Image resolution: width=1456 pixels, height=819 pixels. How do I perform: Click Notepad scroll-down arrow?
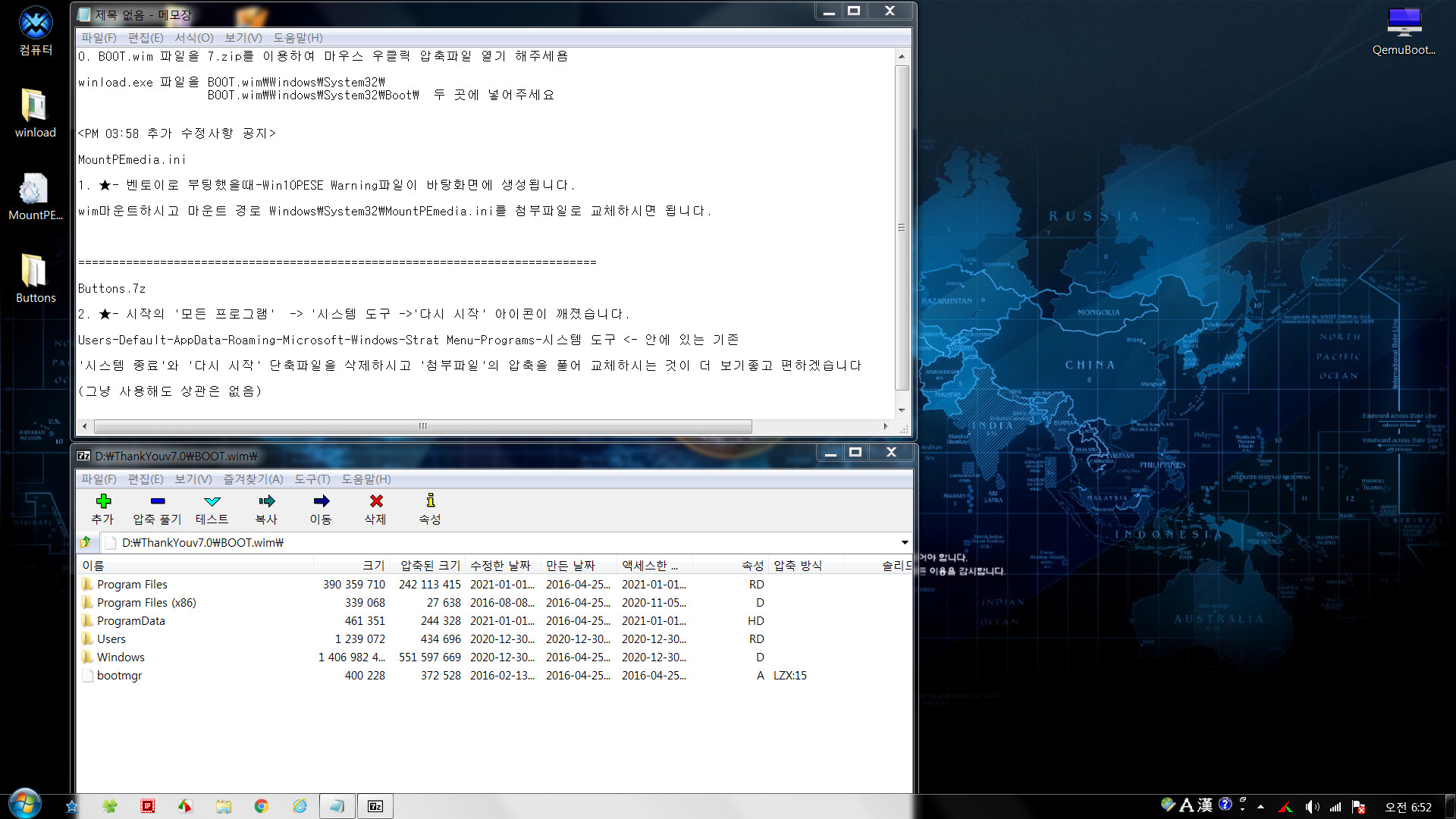click(901, 410)
